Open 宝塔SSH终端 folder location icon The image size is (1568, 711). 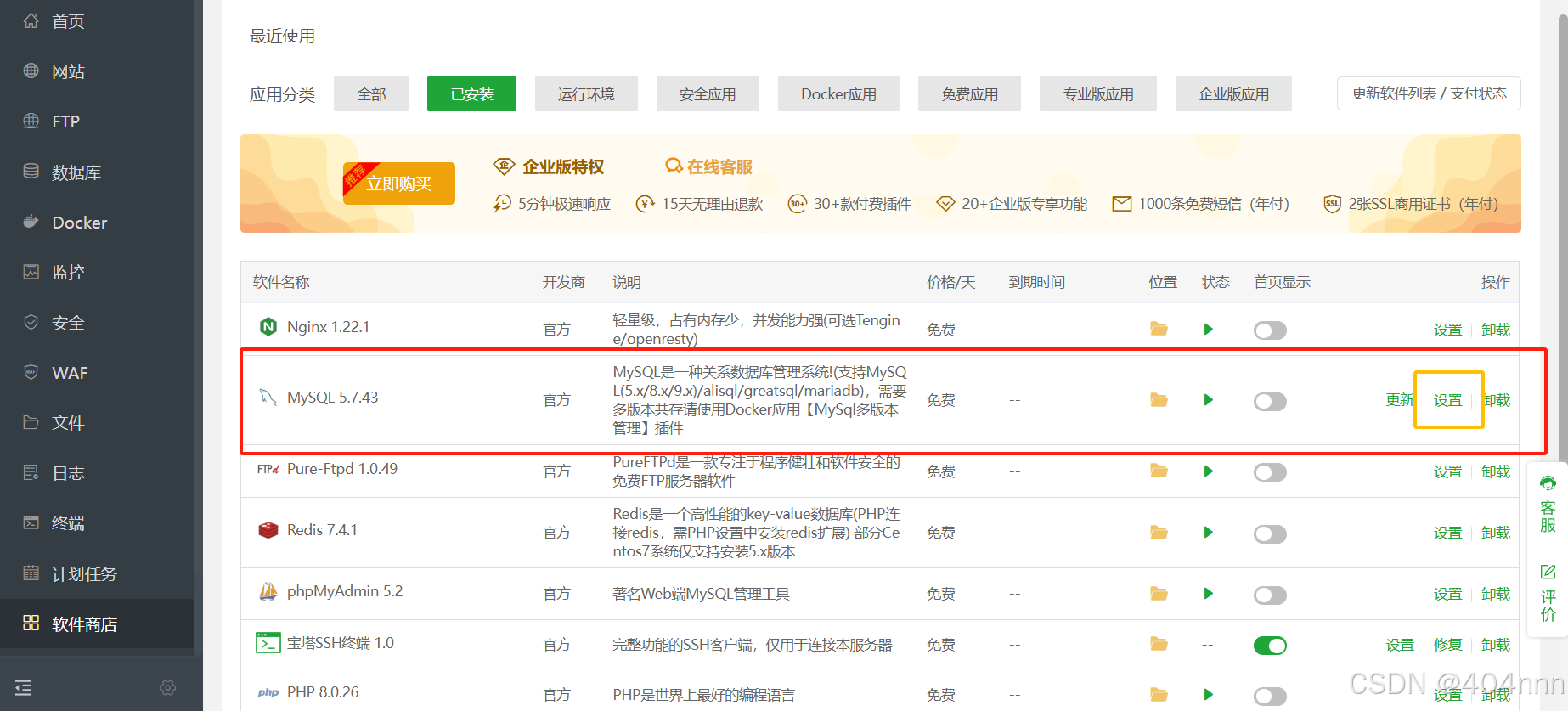point(1159,644)
